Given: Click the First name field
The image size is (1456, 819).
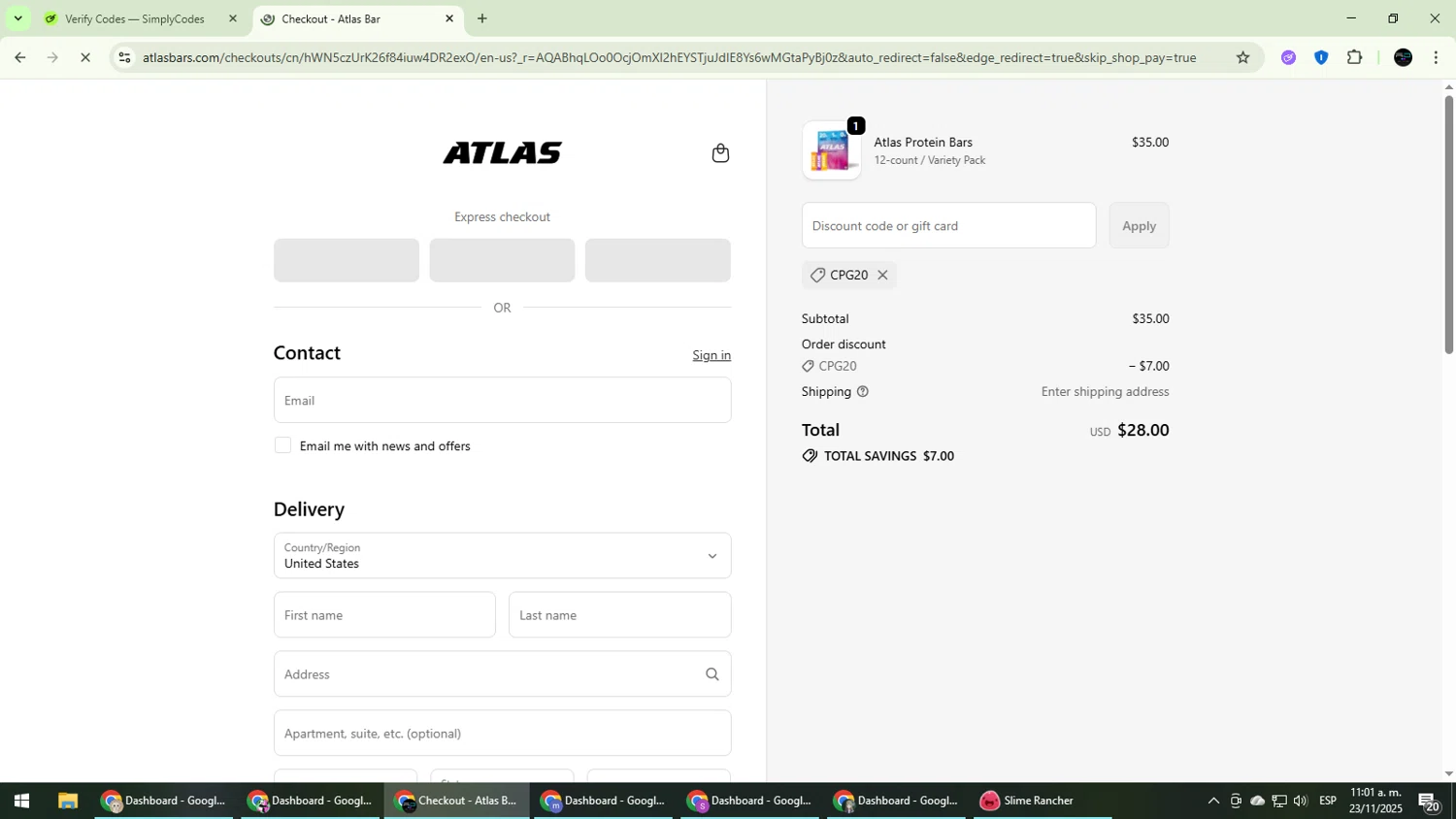Looking at the screenshot, I should pyautogui.click(x=384, y=615).
